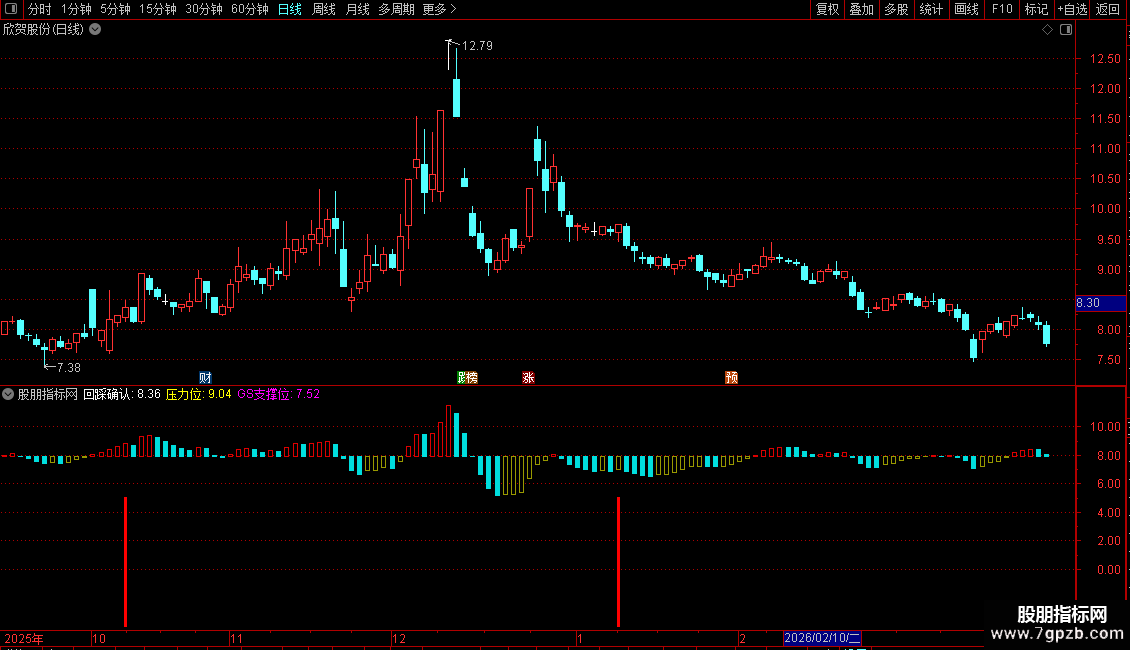The image size is (1130, 650).
Task: Toggle the left sidebar panel icon
Action: pos(11,9)
